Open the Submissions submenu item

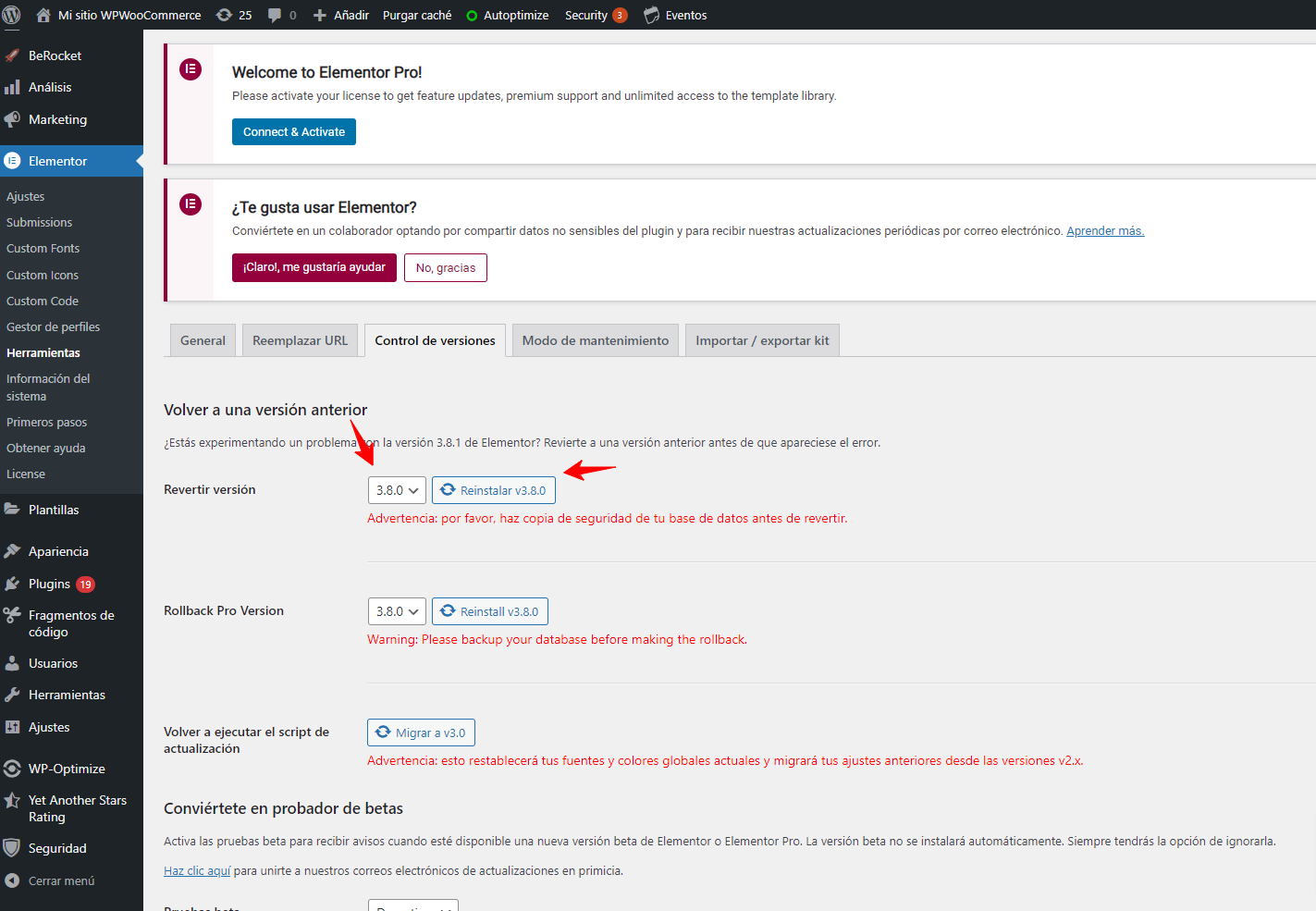39,222
